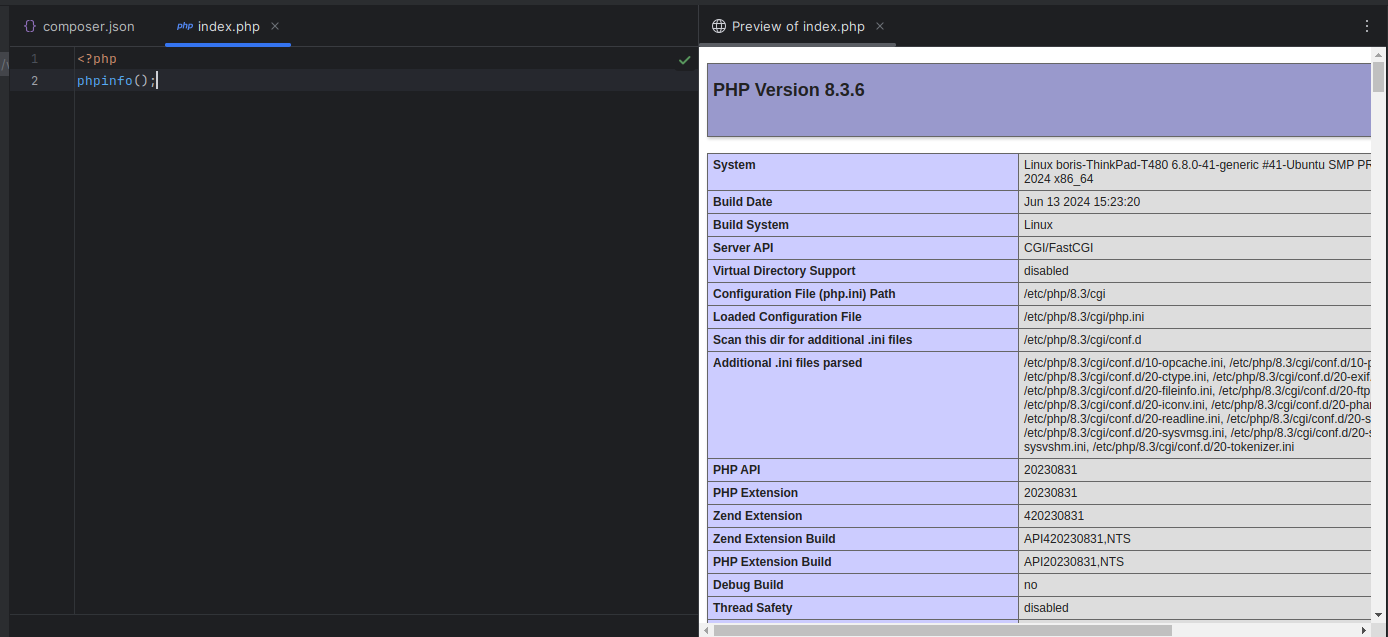Click the horizontal scroll right arrow
Screen dimensions: 1388x637
tap(1366, 631)
